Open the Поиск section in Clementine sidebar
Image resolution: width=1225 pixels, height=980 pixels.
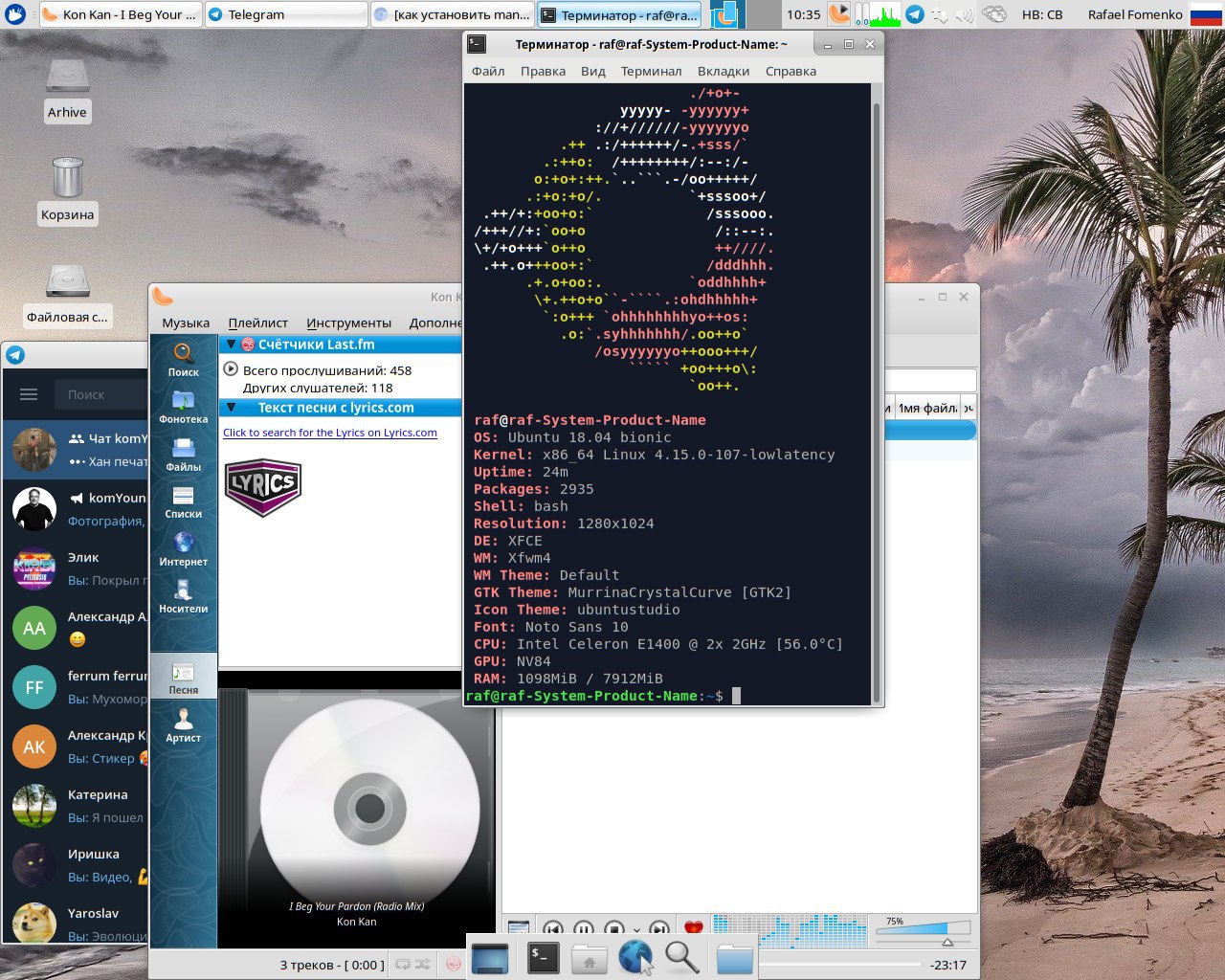pyautogui.click(x=183, y=359)
